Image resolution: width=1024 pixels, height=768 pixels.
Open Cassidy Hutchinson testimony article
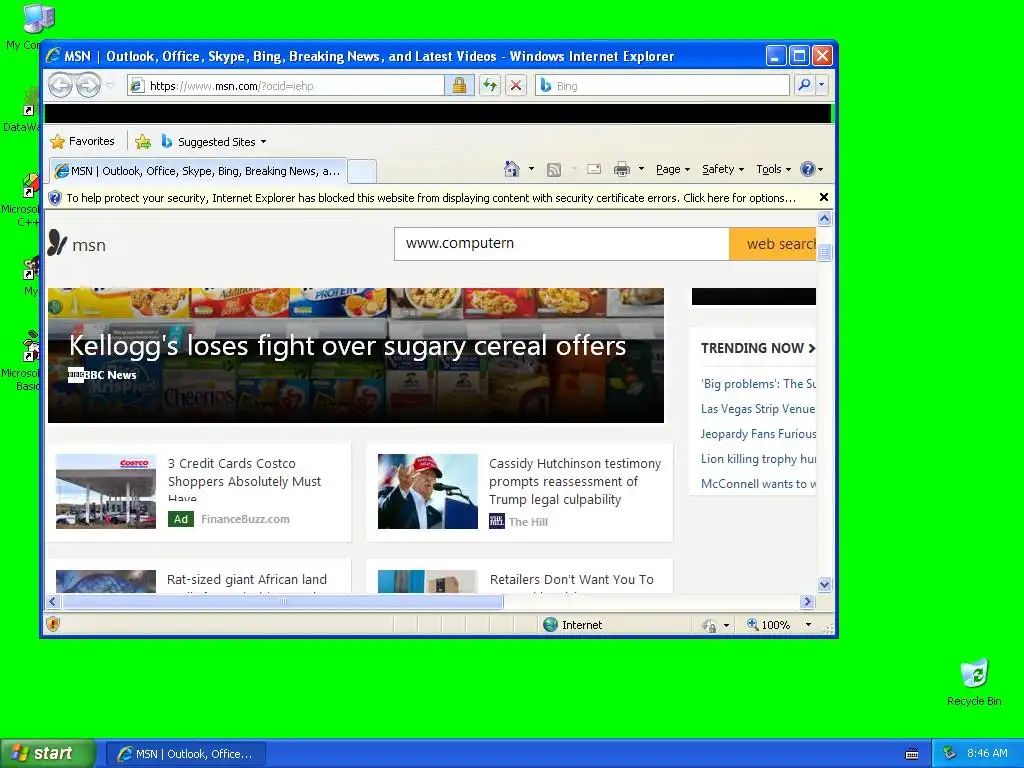575,481
